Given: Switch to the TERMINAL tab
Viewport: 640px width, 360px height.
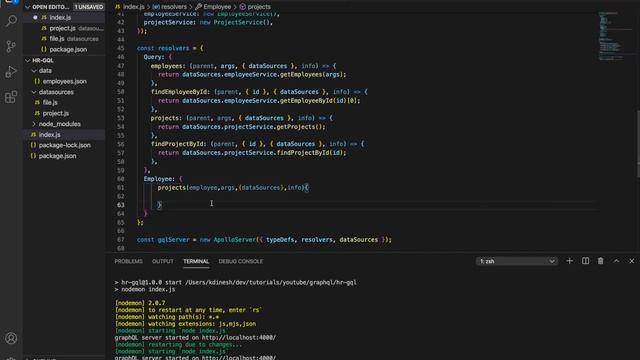Looking at the screenshot, I should tap(196, 261).
